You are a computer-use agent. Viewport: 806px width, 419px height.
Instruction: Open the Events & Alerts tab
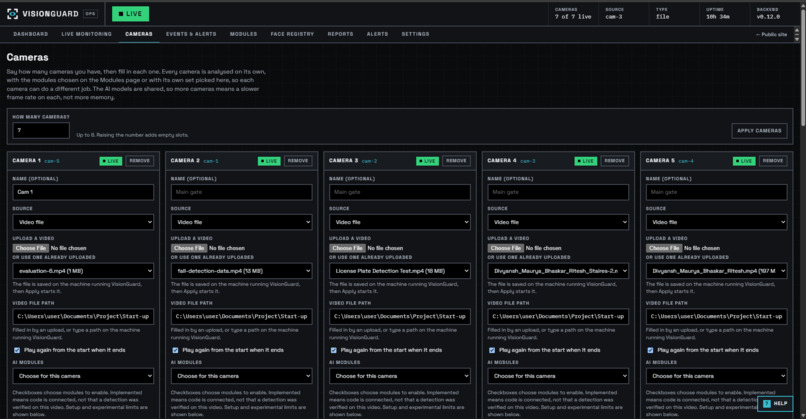click(191, 34)
